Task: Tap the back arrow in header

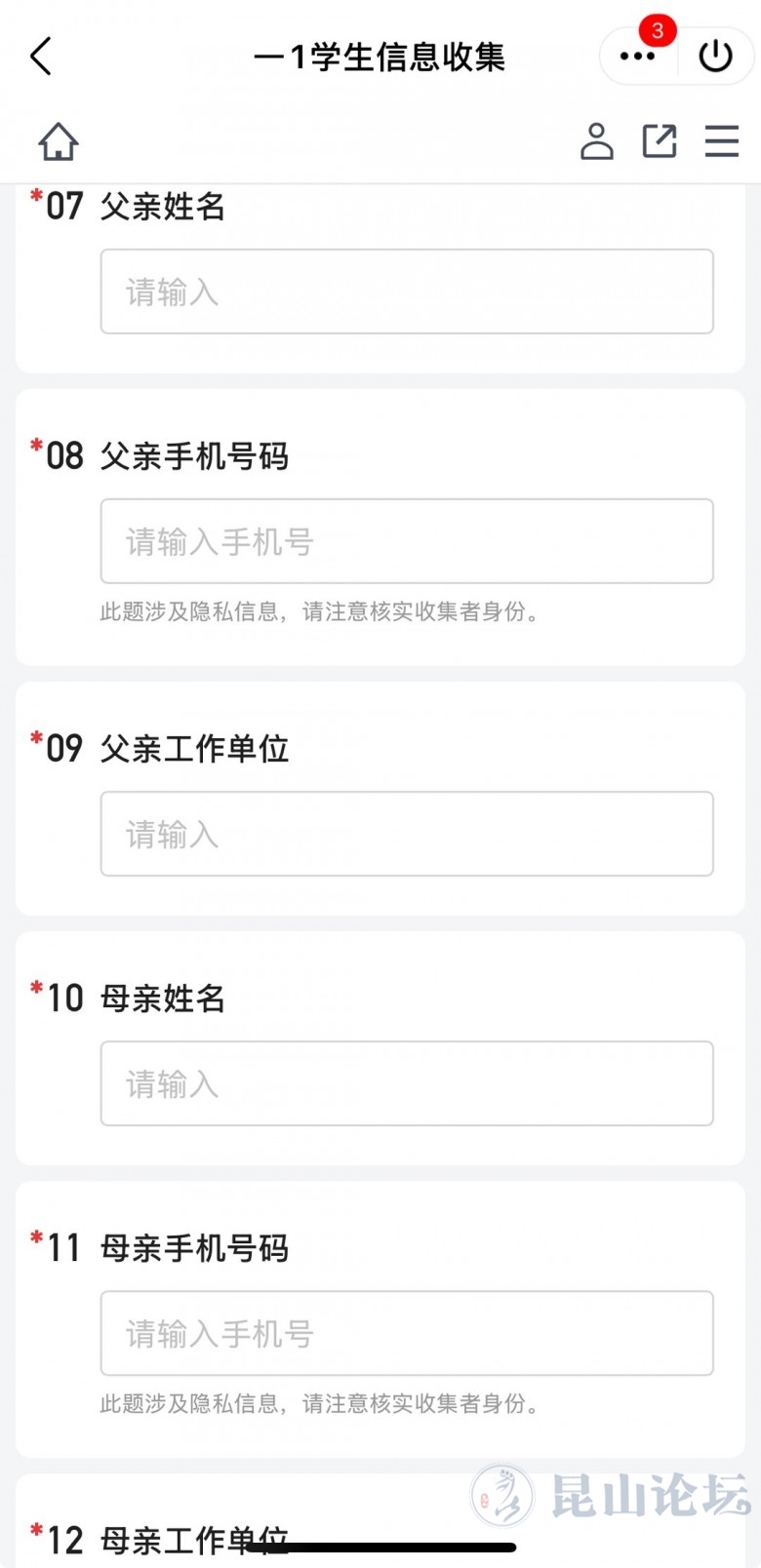Action: 41,57
